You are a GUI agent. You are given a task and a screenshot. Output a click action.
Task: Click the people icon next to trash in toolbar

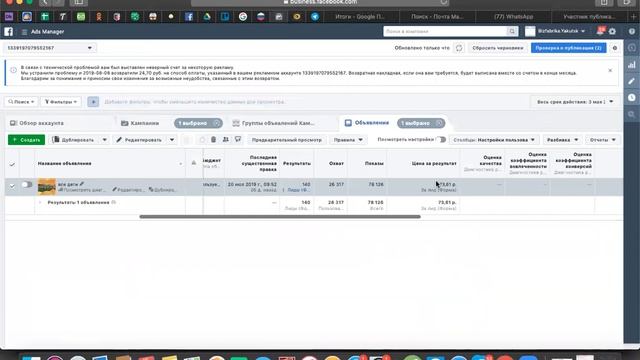[x=226, y=140]
